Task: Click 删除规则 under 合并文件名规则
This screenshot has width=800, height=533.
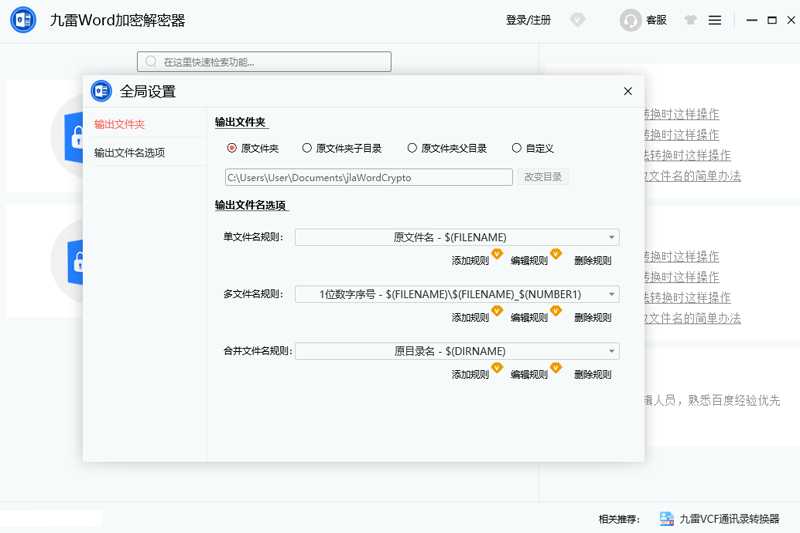Action: tap(592, 375)
